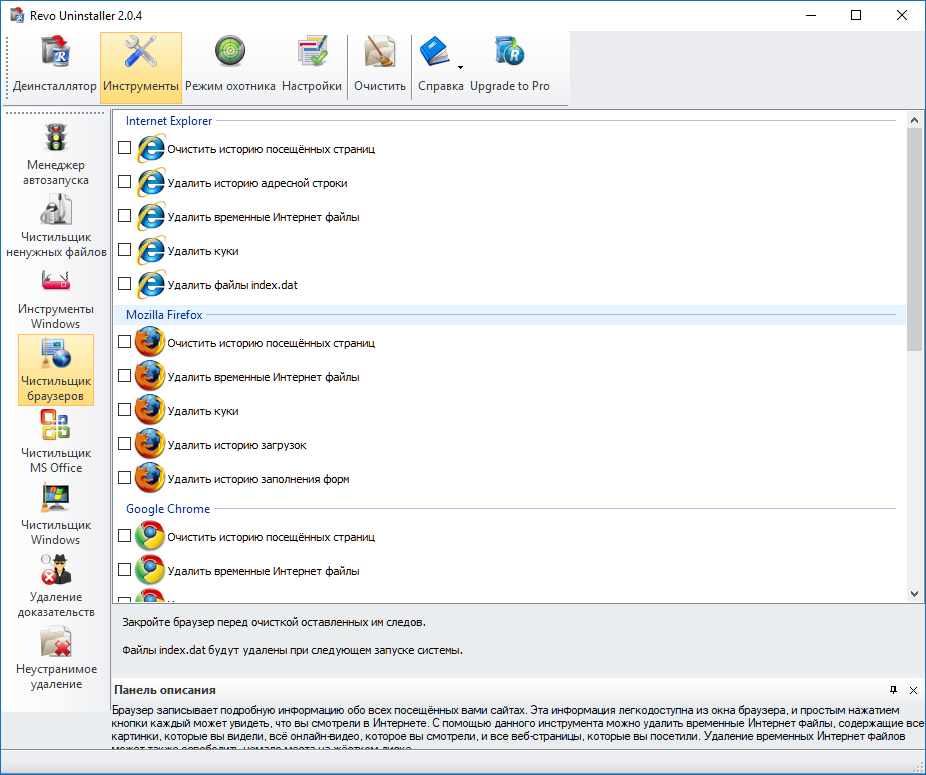
Task: Collapse the Internet Explorer group header
Action: (x=169, y=121)
